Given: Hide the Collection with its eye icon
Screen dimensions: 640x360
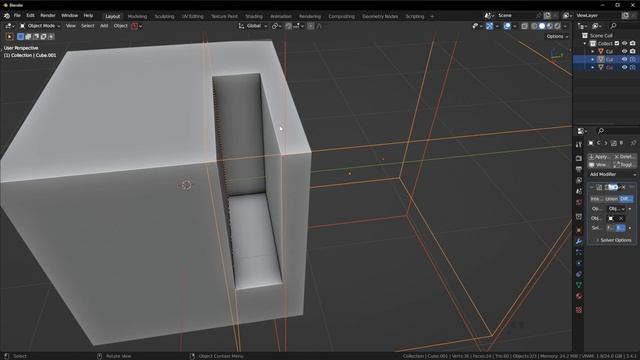Looking at the screenshot, I should tap(624, 44).
